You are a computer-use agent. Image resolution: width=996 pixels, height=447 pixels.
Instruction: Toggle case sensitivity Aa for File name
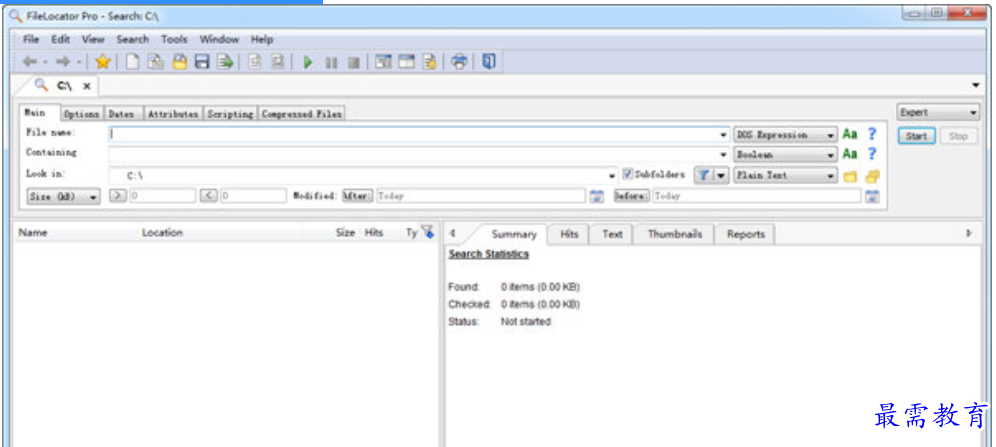(x=849, y=134)
